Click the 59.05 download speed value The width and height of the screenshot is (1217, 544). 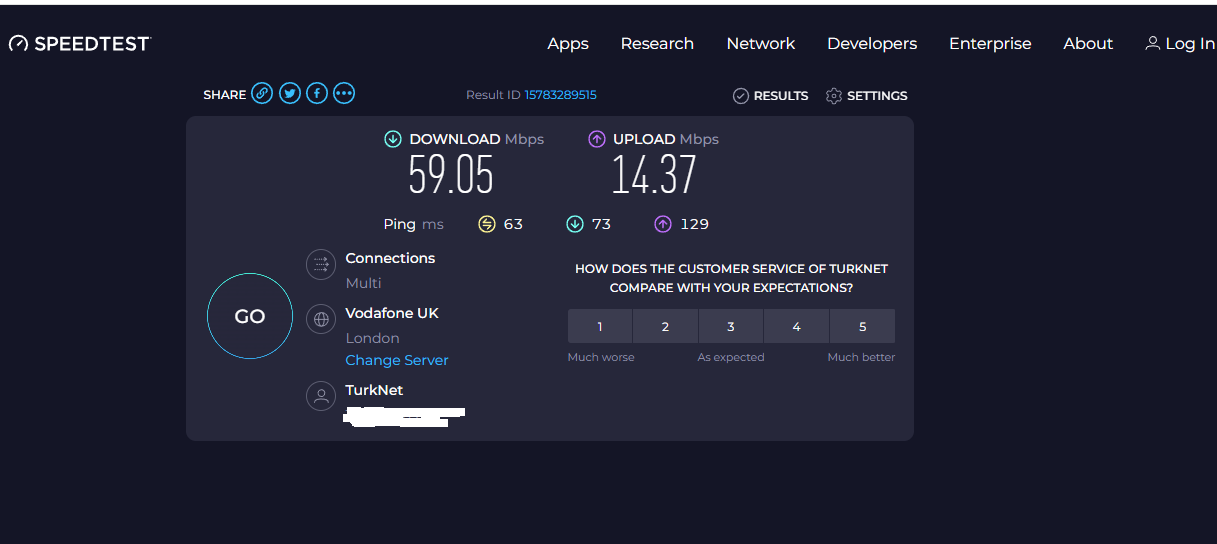(451, 177)
